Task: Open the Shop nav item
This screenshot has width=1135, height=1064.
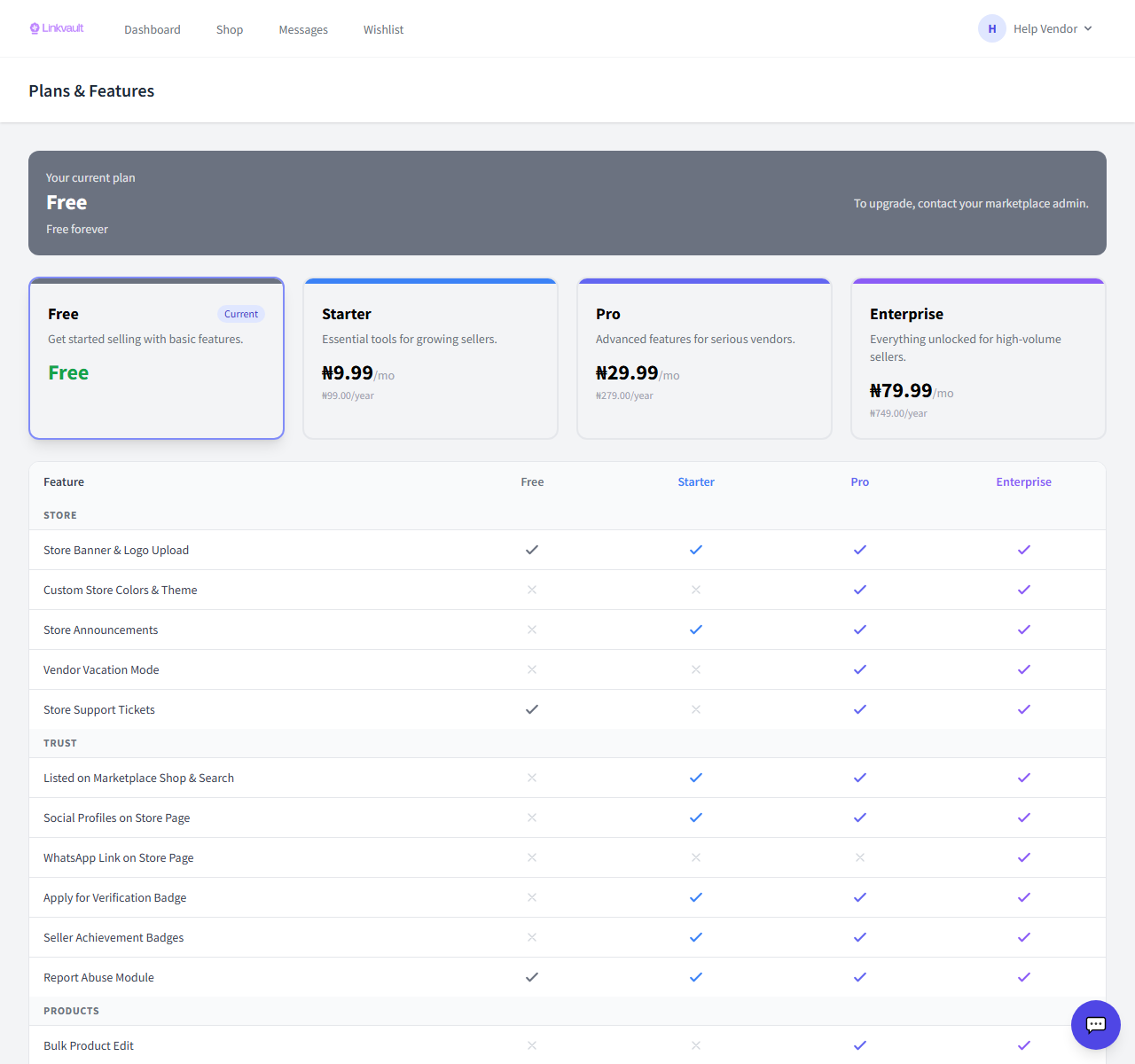Action: [x=230, y=29]
